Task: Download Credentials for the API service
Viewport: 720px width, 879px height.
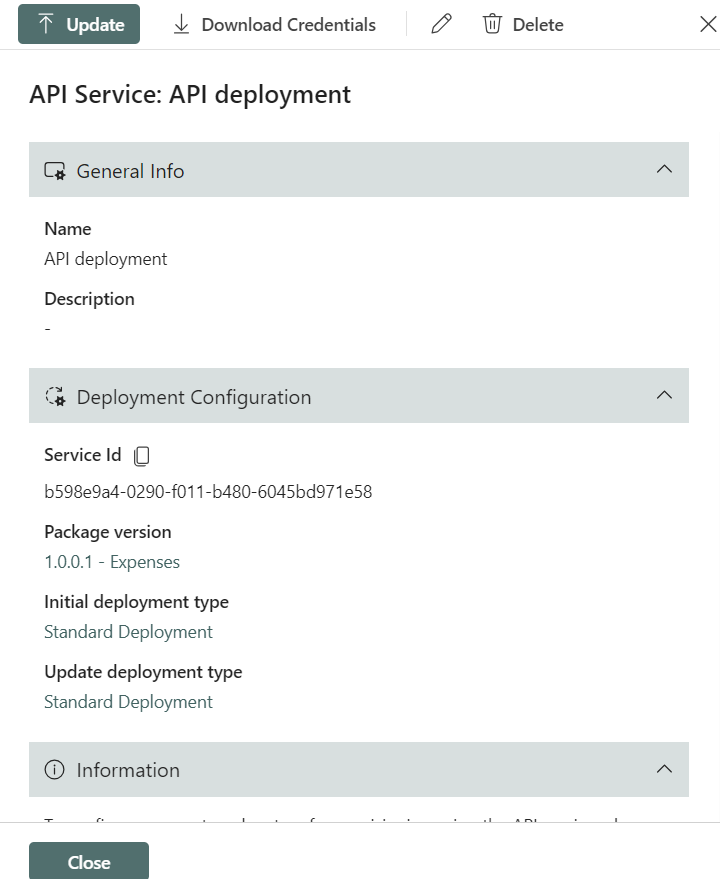Action: click(274, 25)
